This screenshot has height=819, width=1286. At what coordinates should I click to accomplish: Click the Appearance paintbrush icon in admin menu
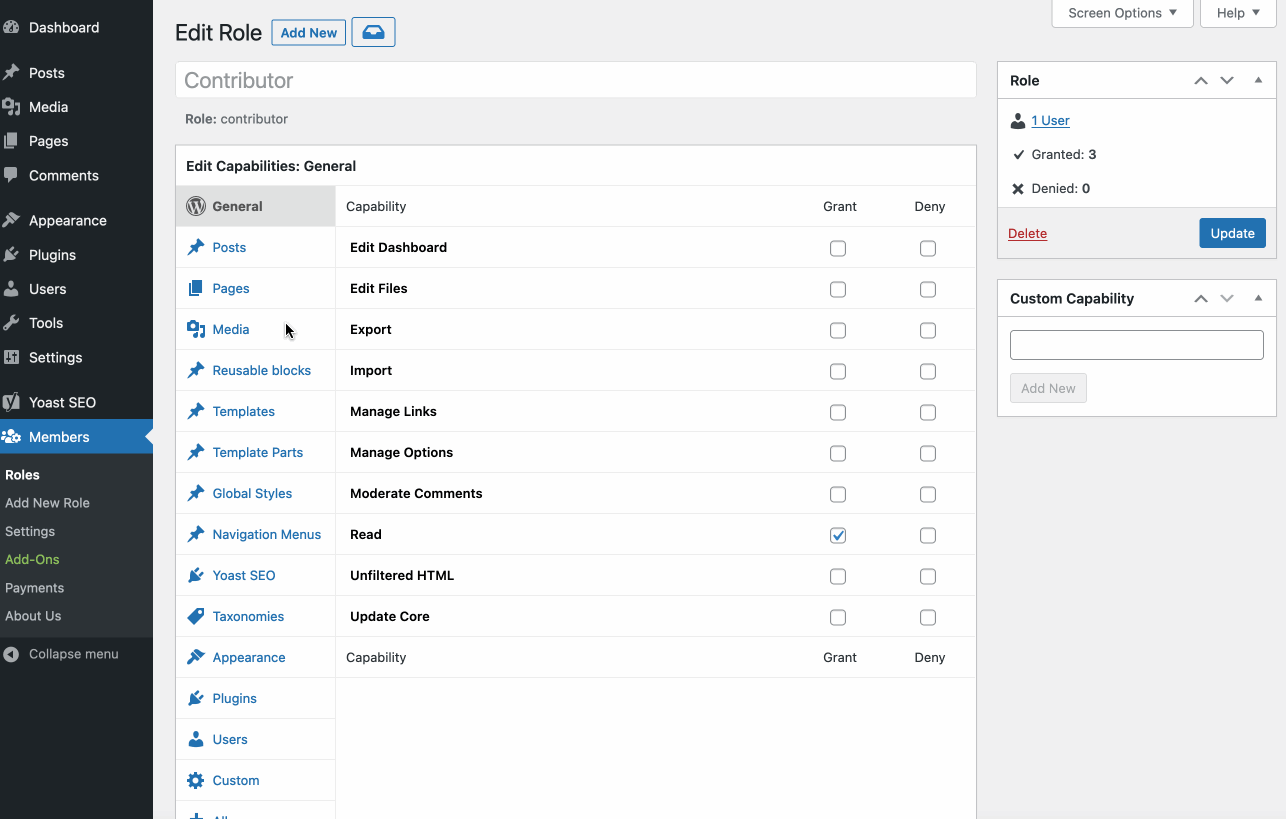(11, 220)
